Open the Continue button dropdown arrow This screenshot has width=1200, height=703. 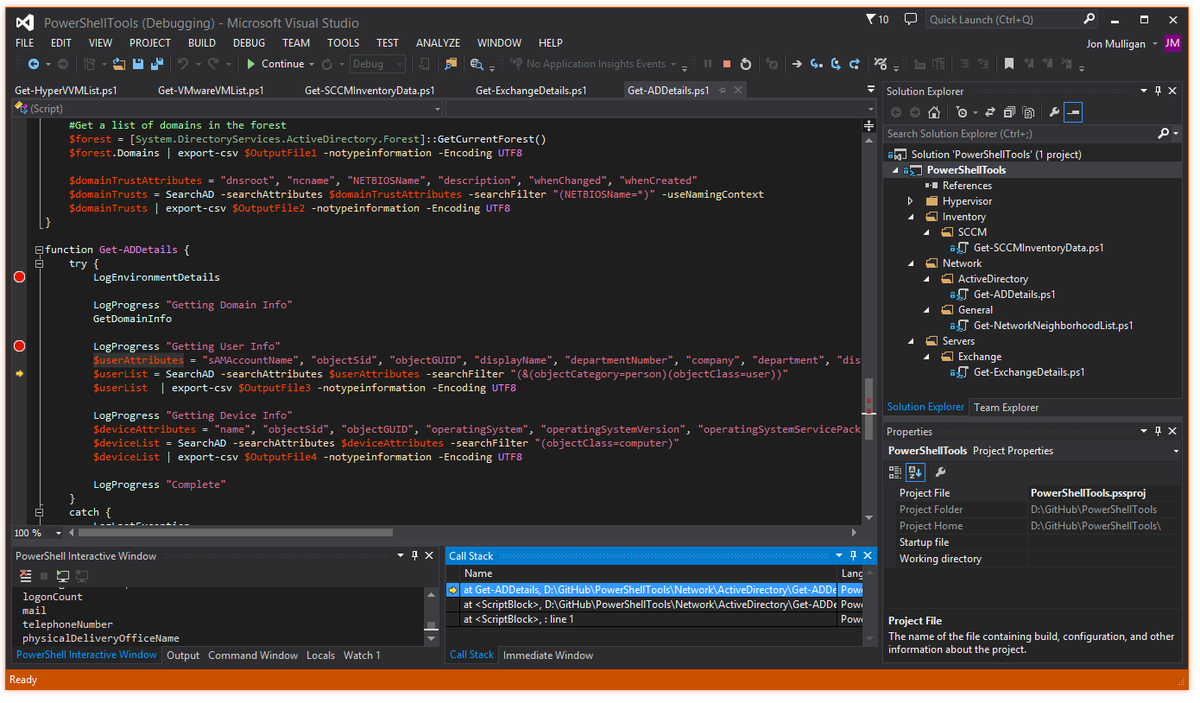pos(312,64)
